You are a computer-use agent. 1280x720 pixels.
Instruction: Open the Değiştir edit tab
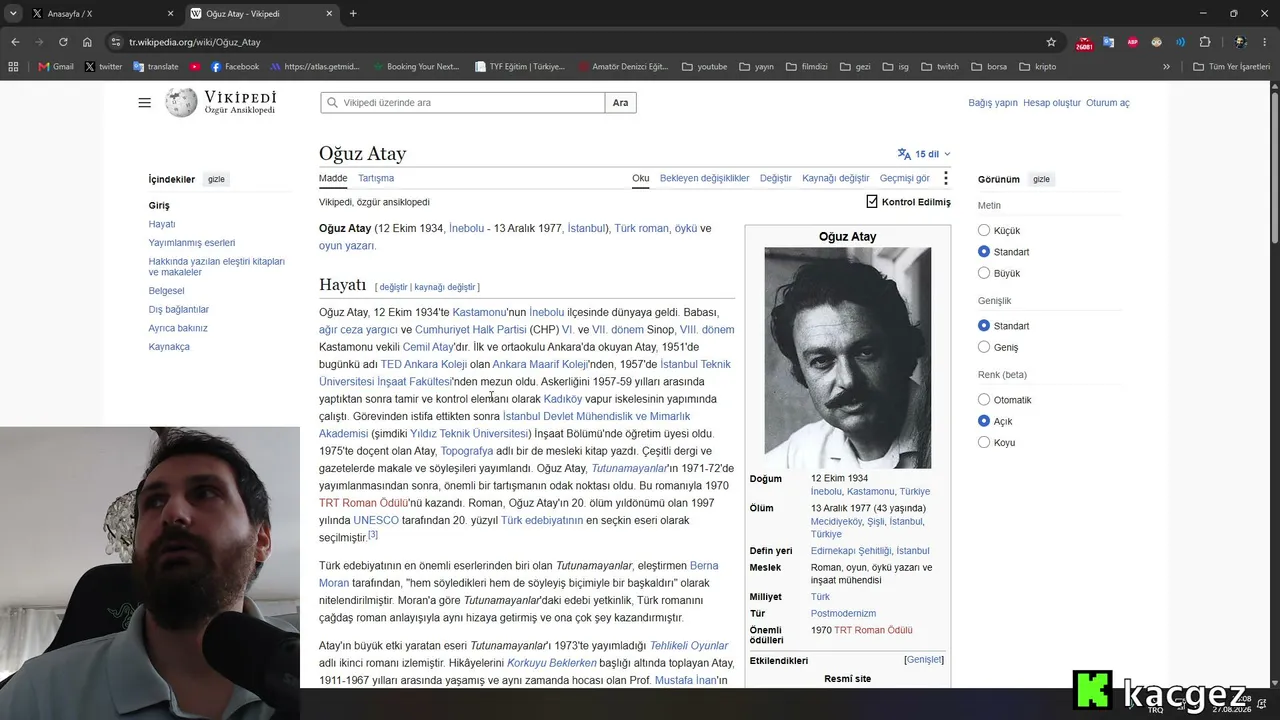[775, 178]
